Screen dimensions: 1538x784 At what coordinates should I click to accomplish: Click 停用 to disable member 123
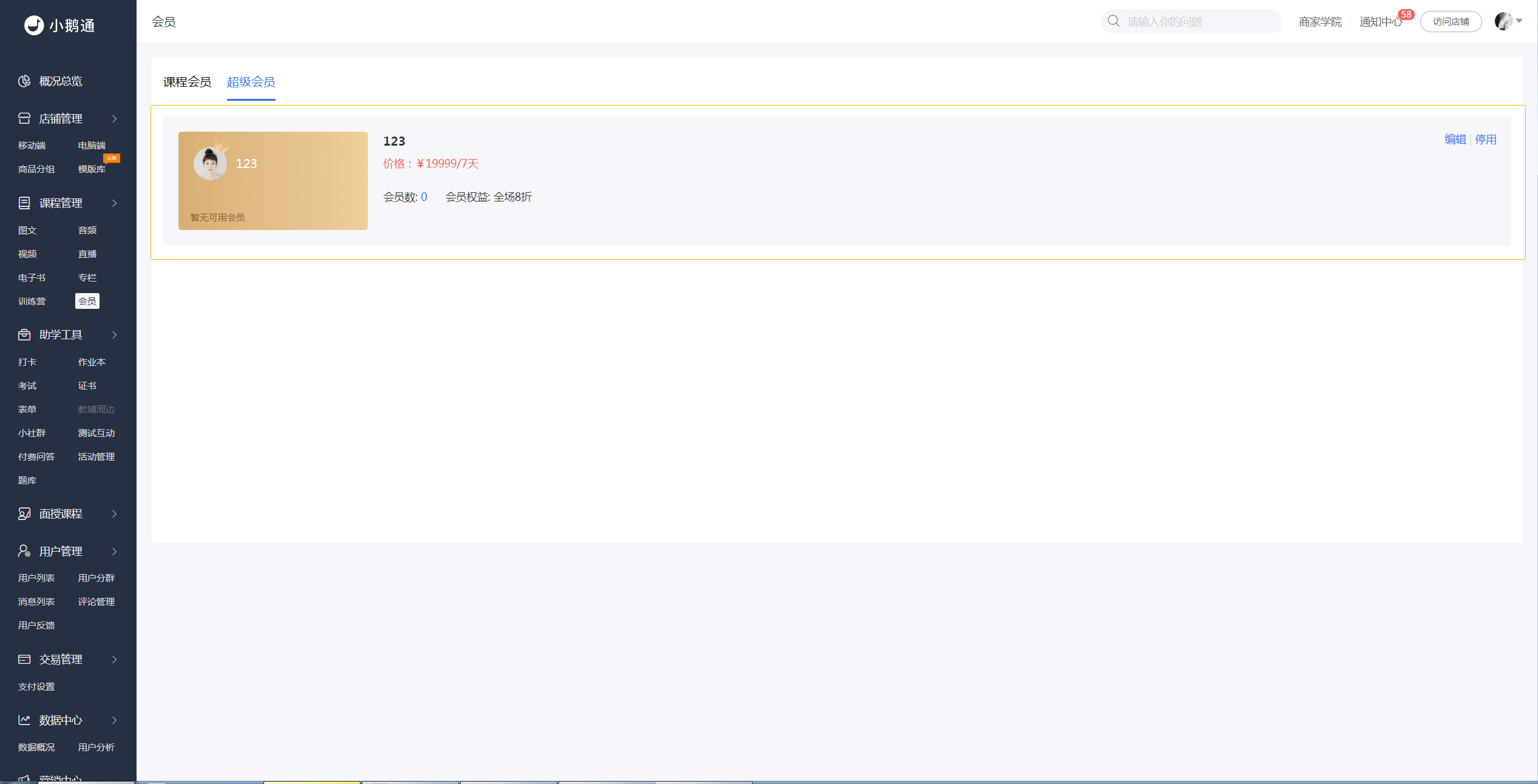click(x=1485, y=140)
